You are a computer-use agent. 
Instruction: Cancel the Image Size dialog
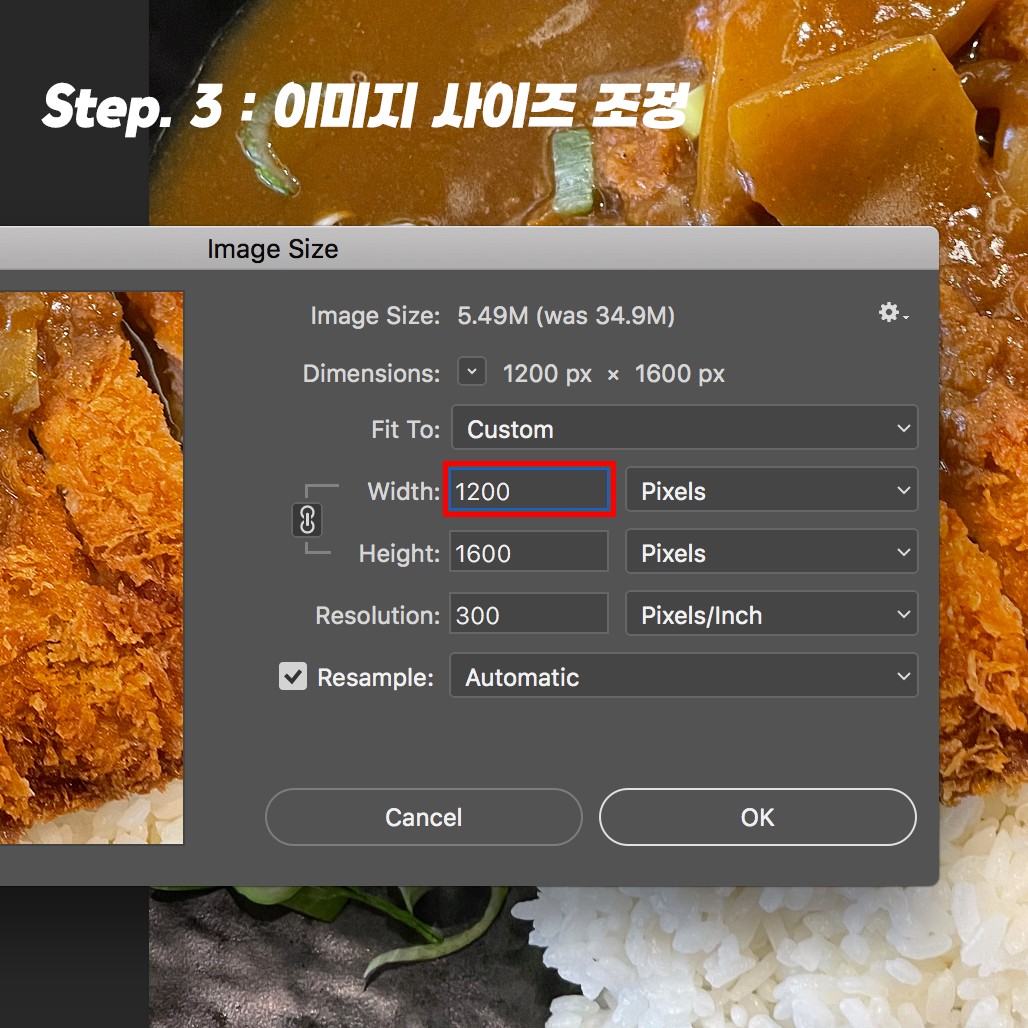pos(424,817)
